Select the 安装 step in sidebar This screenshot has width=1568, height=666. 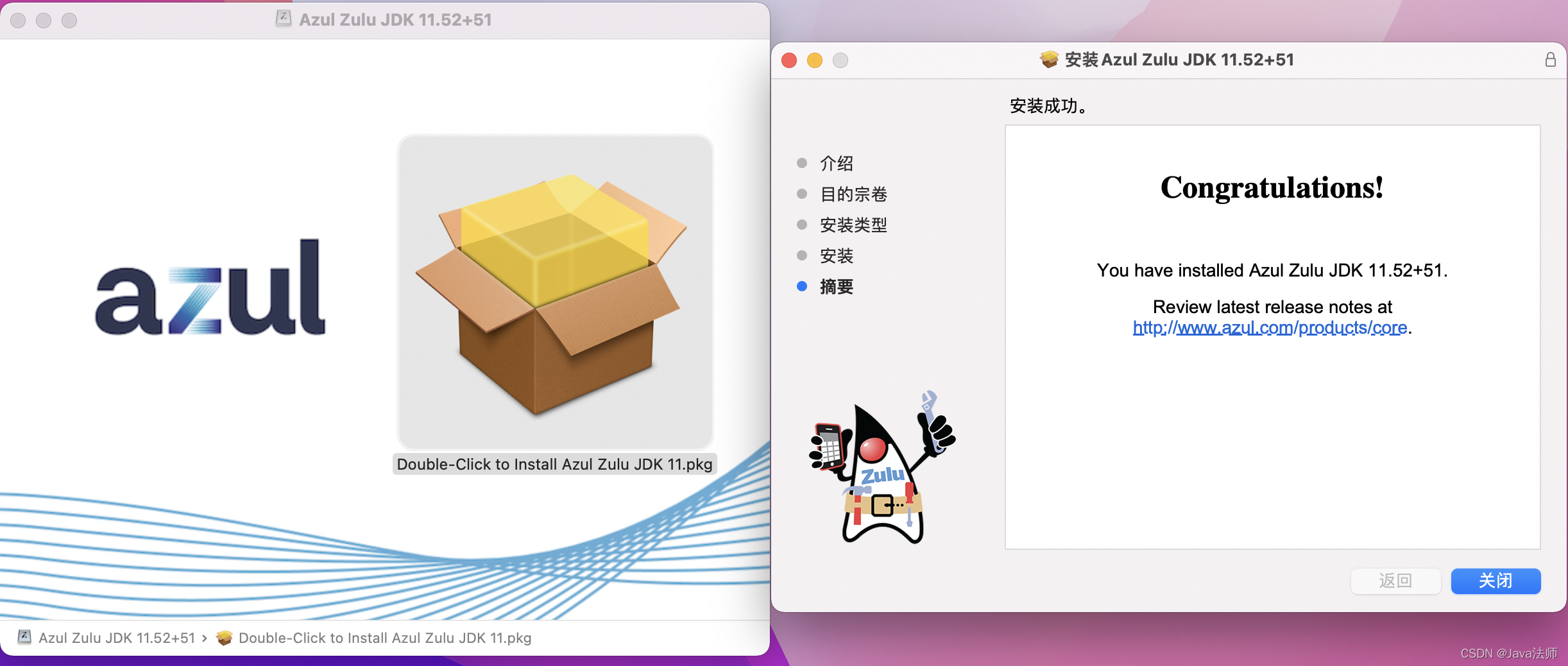837,255
